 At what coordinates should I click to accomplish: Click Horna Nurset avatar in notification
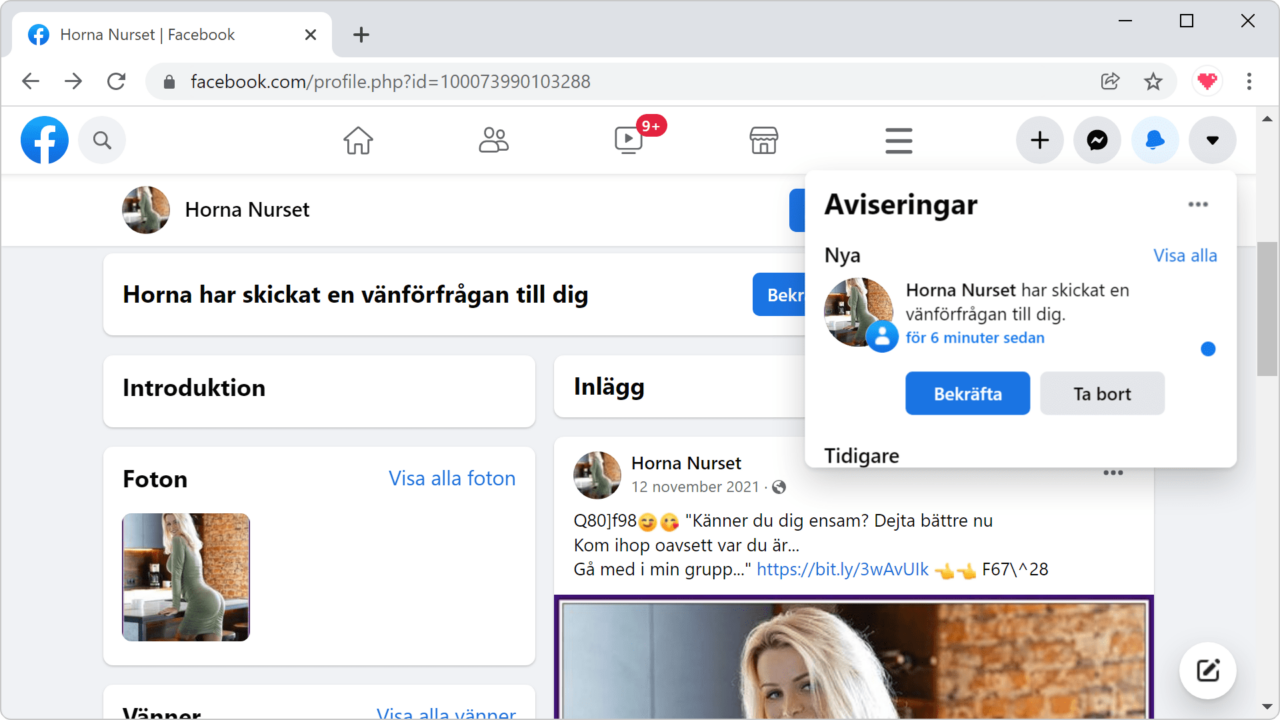coord(858,312)
